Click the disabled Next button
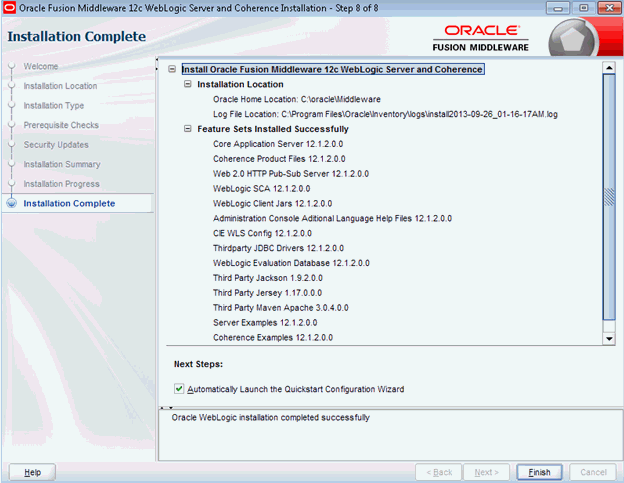624x483 pixels. click(486, 472)
